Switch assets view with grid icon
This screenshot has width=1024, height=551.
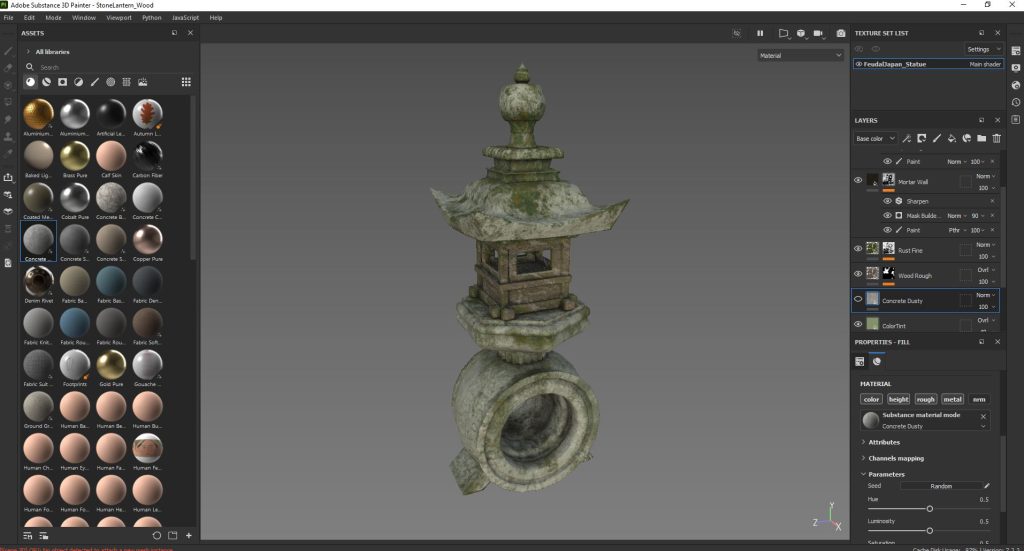pyautogui.click(x=186, y=82)
